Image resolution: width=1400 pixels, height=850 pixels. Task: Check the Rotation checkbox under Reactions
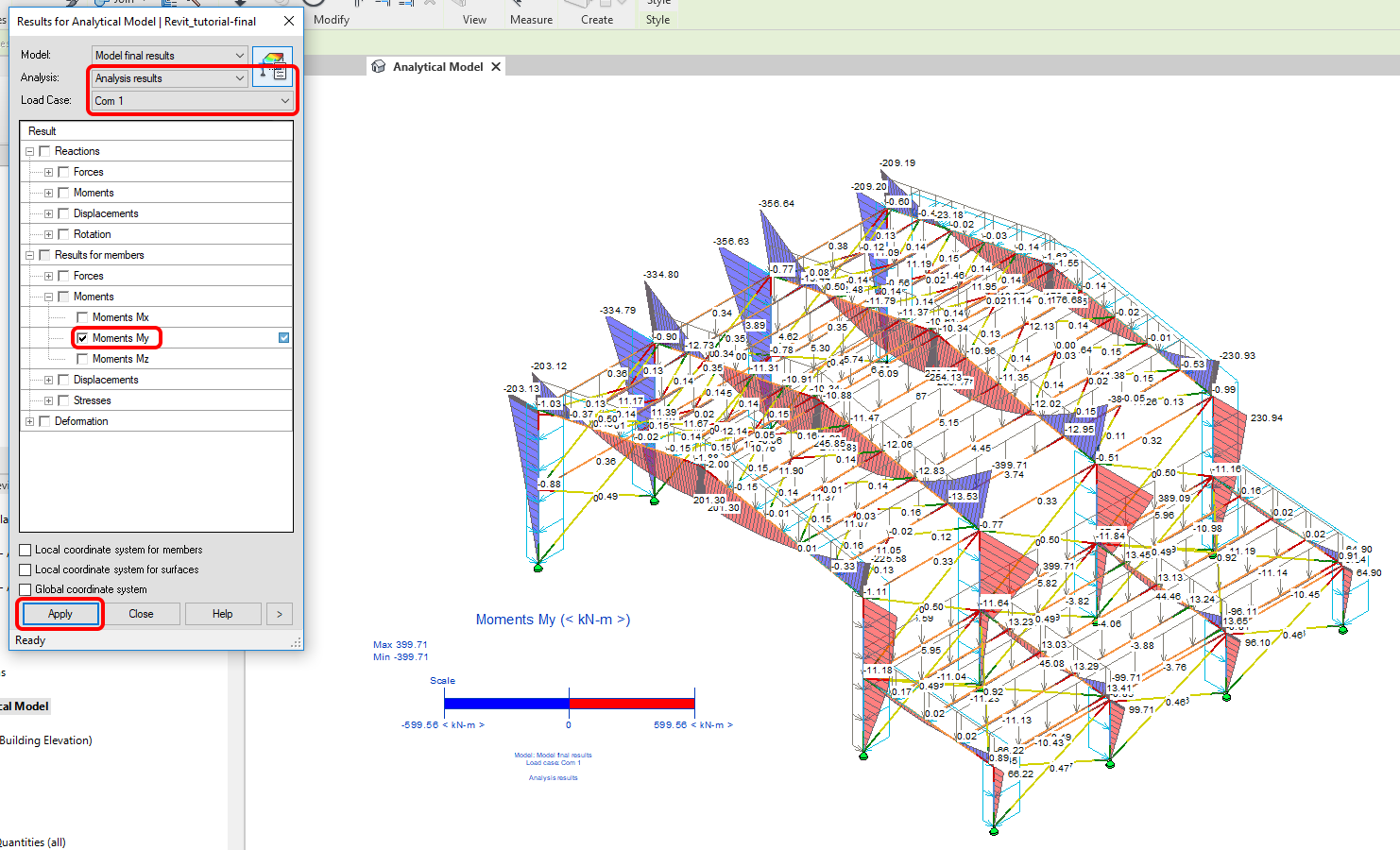coord(63,234)
